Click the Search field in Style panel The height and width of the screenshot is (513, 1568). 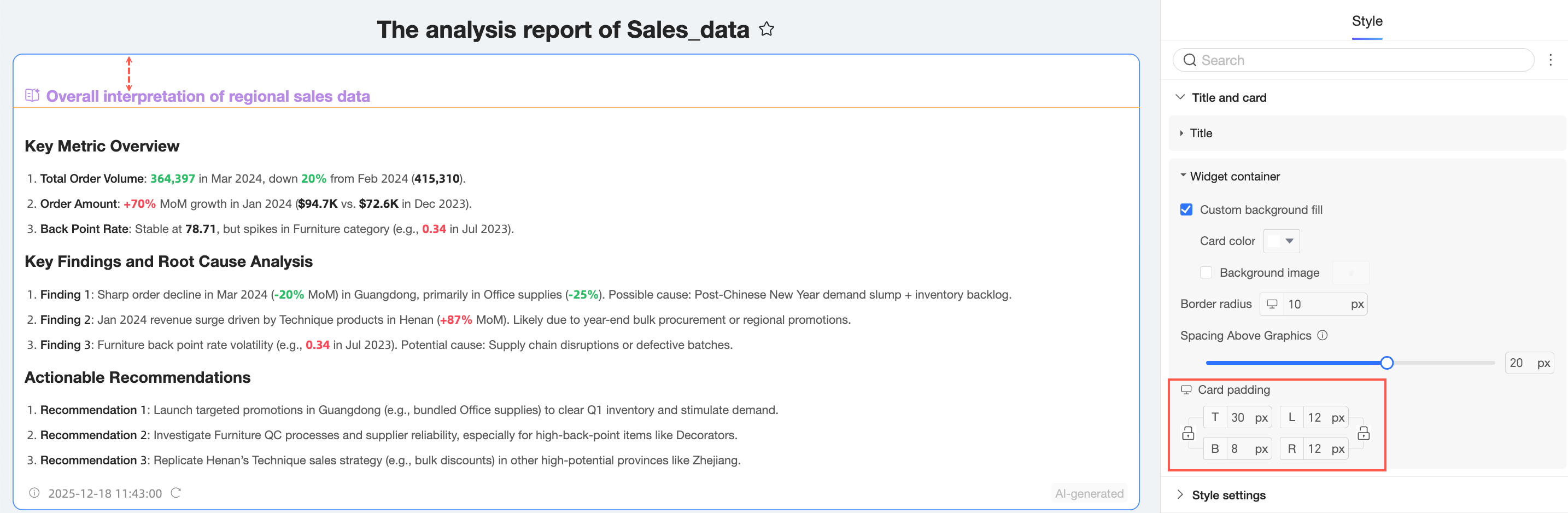[x=1358, y=60]
